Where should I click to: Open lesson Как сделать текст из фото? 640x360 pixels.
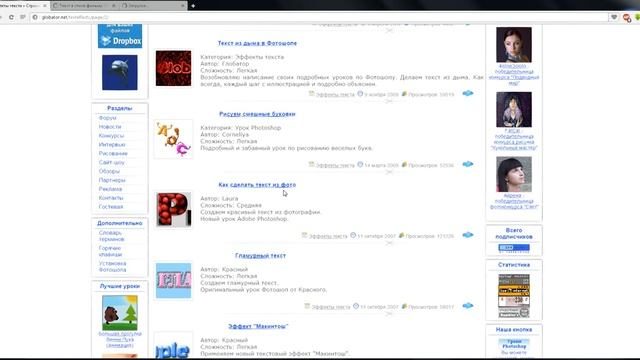point(257,184)
